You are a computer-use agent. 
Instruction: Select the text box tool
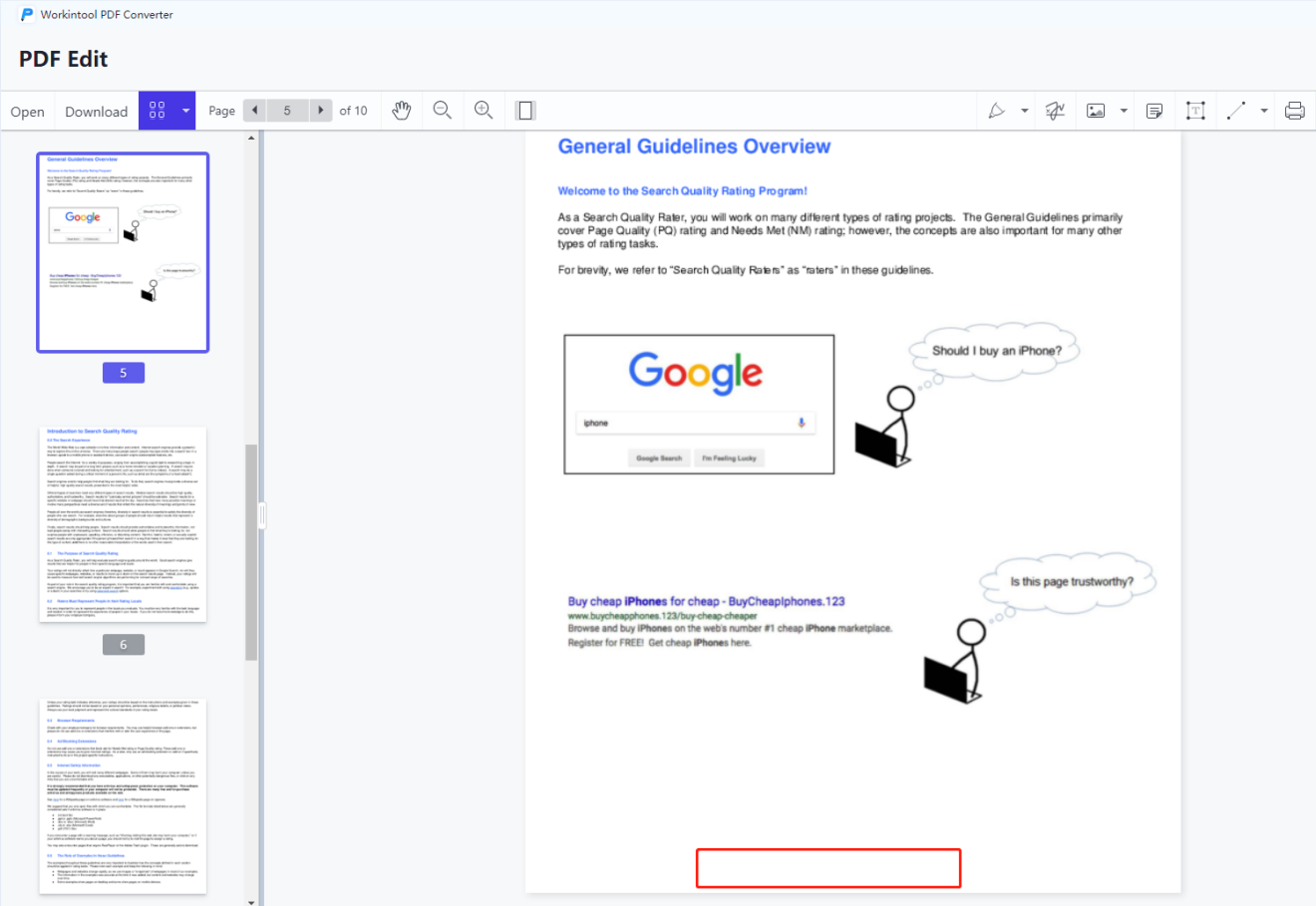click(x=1195, y=111)
